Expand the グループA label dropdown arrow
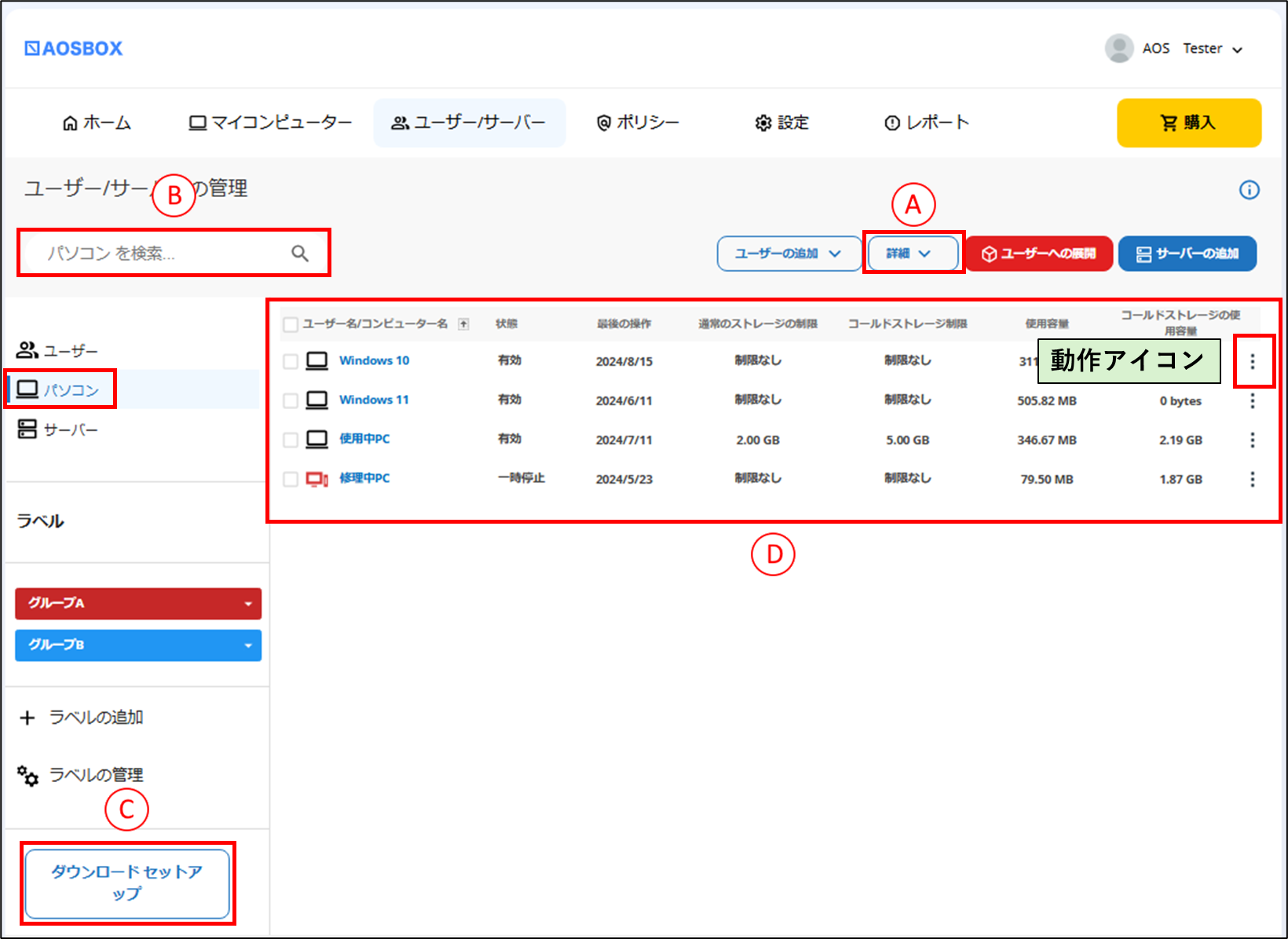 click(248, 604)
